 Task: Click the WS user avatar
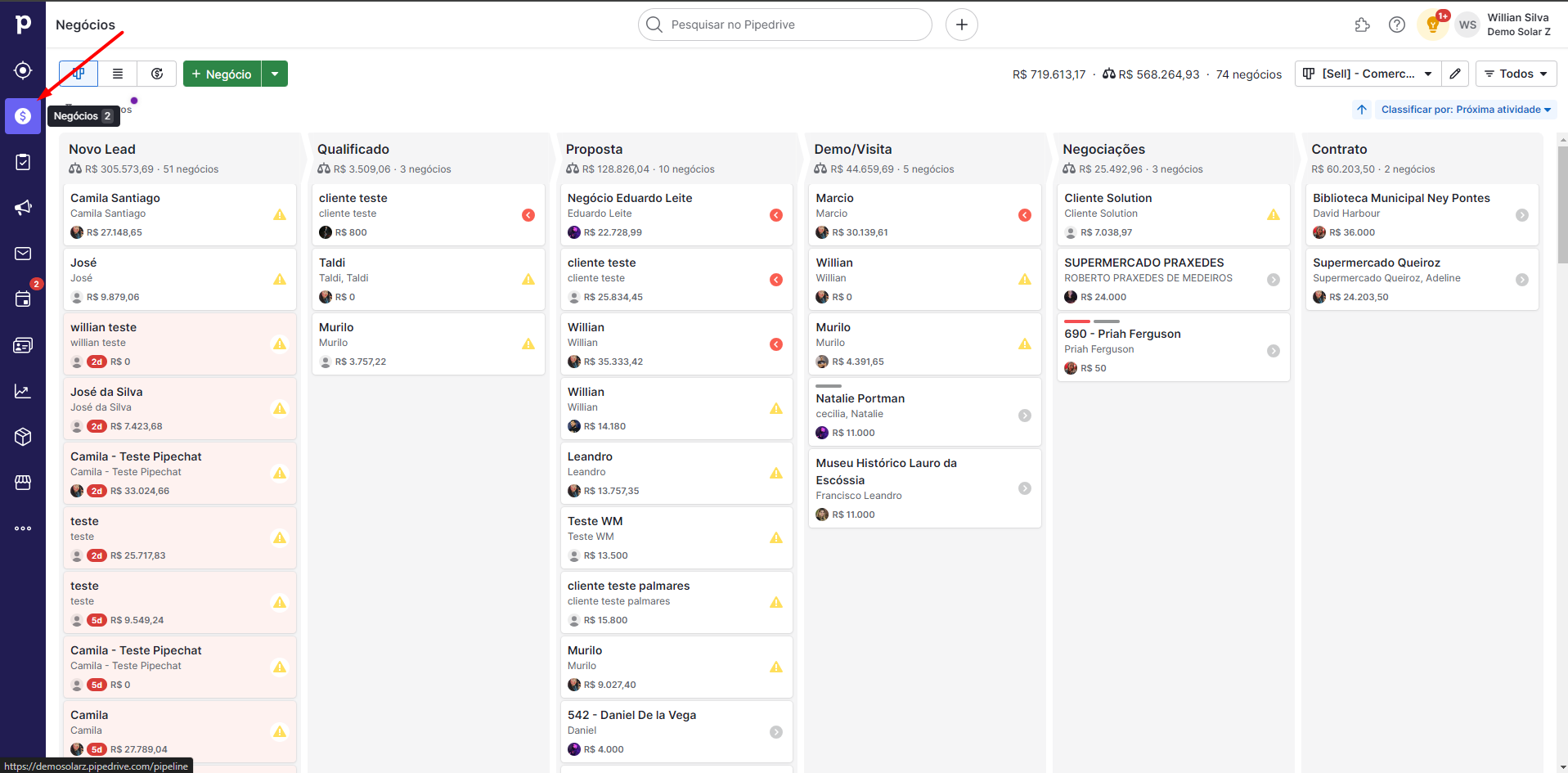(1467, 25)
